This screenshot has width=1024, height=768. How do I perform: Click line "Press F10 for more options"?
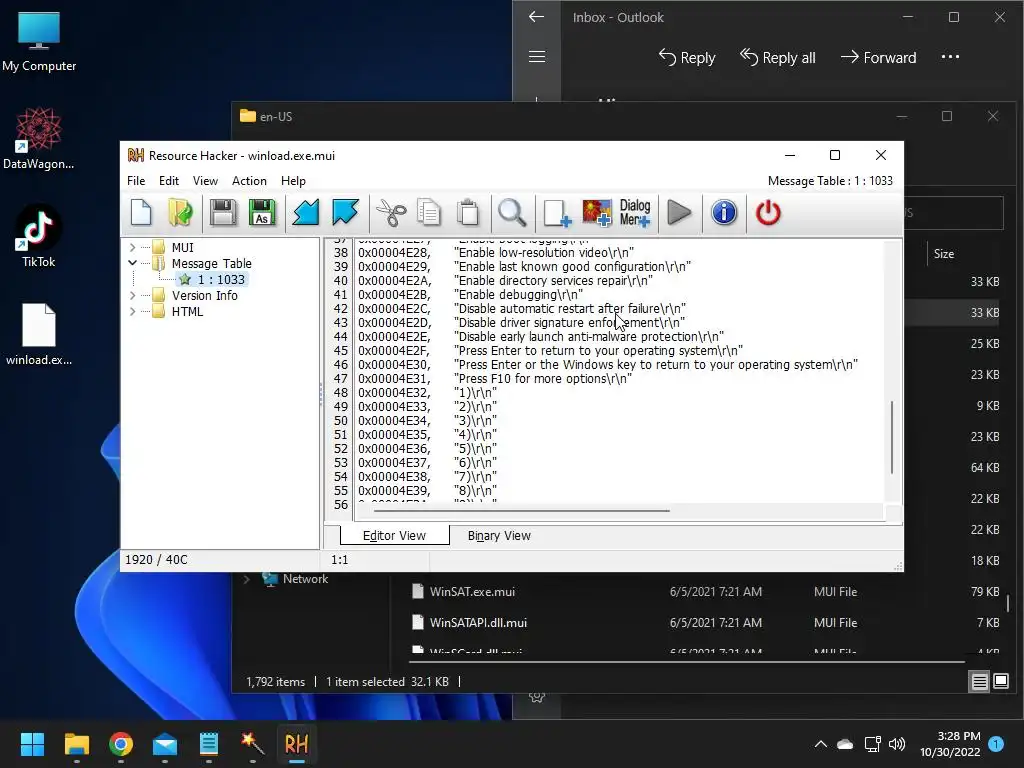(x=543, y=379)
